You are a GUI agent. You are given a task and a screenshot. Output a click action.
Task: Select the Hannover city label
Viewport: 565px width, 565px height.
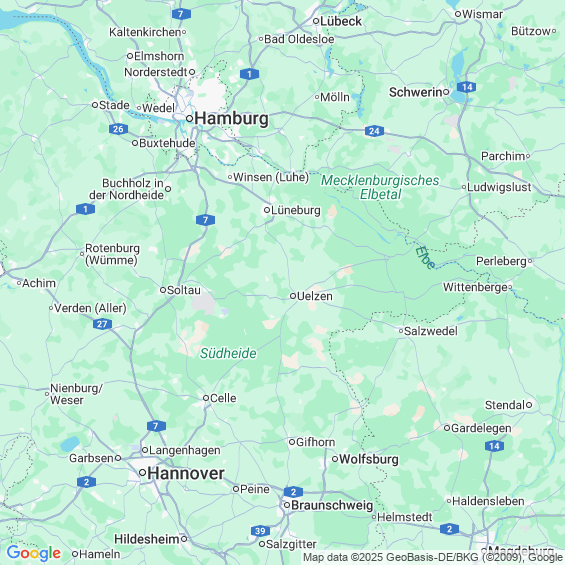click(186, 473)
